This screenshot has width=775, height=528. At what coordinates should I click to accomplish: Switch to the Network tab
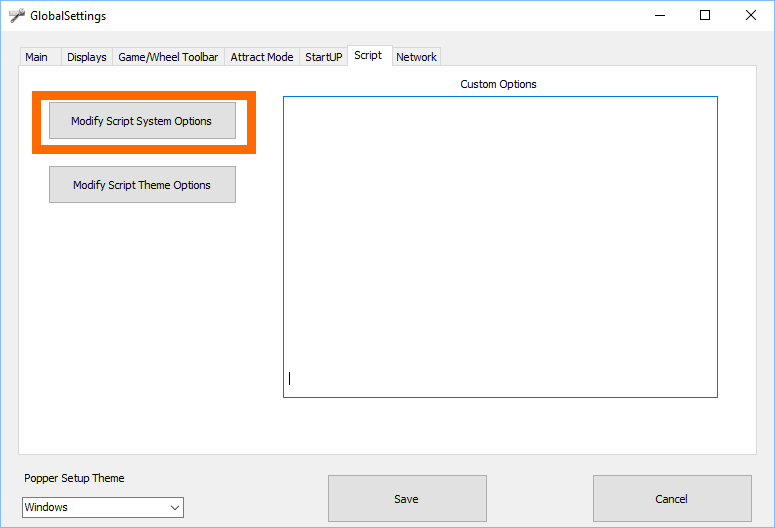pos(416,57)
